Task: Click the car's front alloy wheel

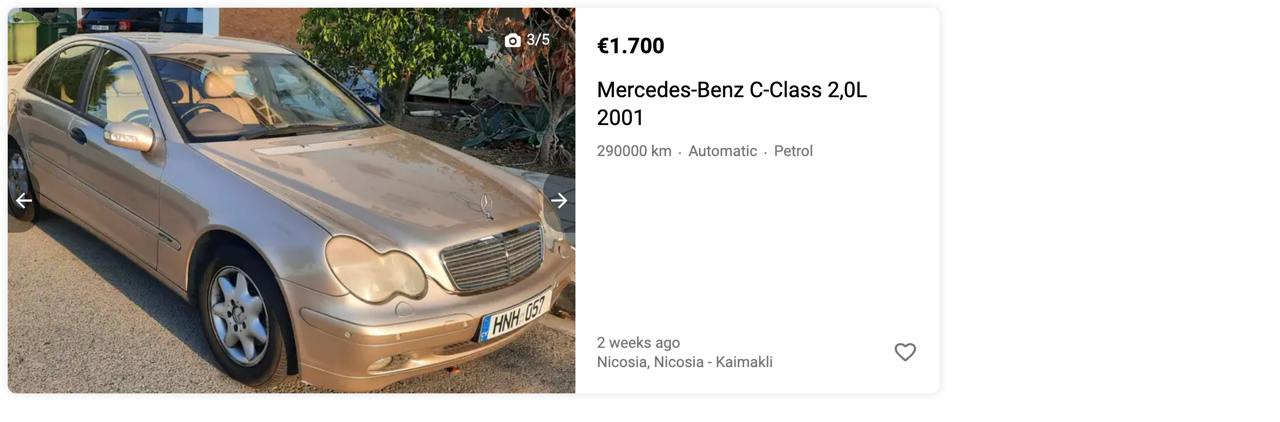Action: 239,316
